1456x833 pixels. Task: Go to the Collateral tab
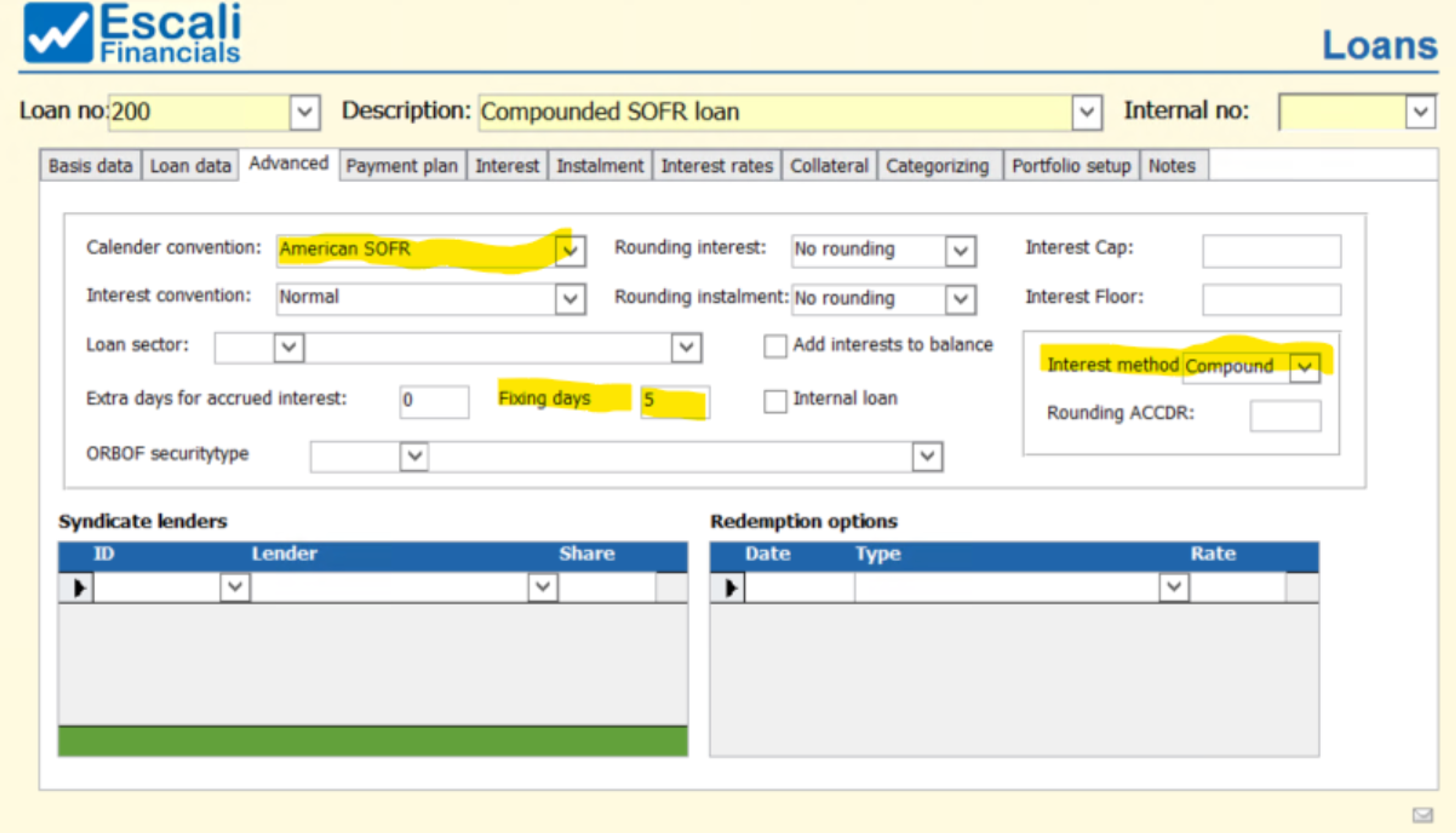pos(829,166)
